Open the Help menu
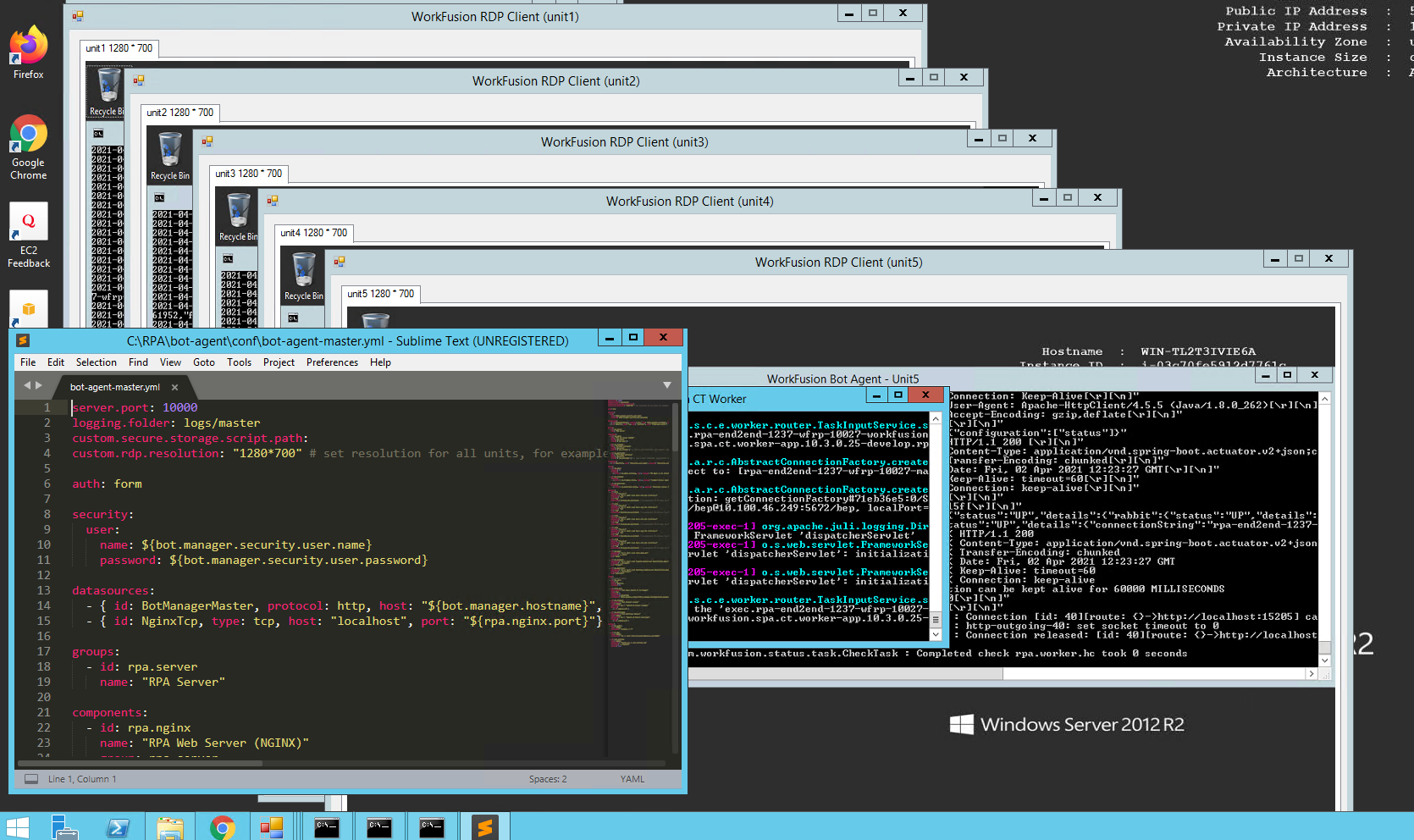The image size is (1414, 840). [381, 362]
